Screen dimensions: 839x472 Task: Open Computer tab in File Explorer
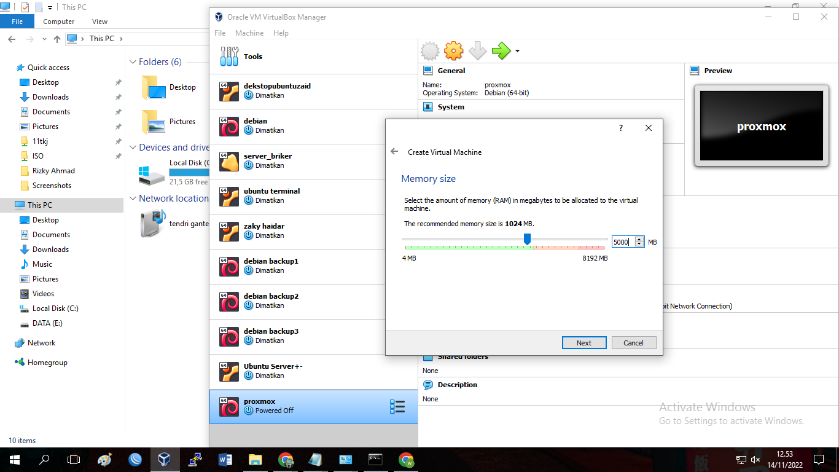58,21
